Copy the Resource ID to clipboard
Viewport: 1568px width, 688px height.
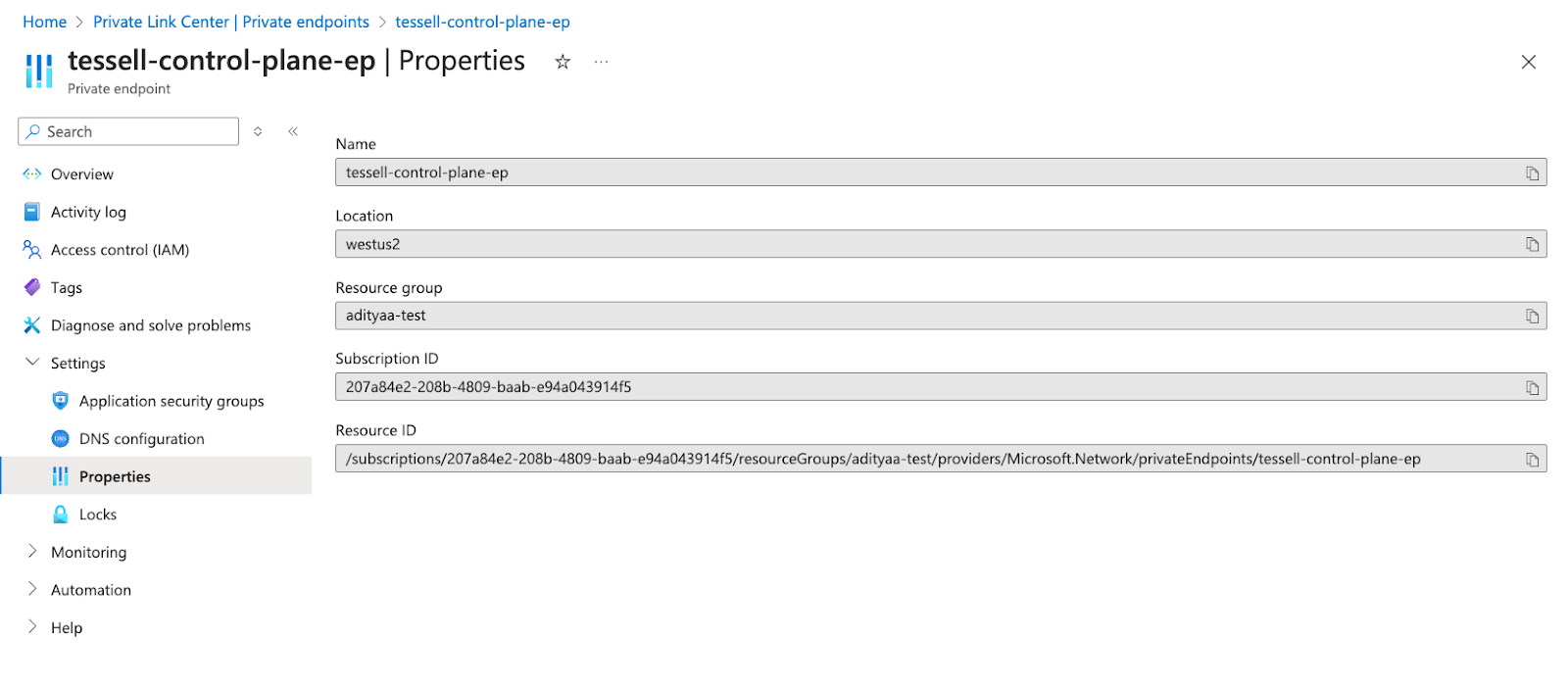(x=1532, y=460)
